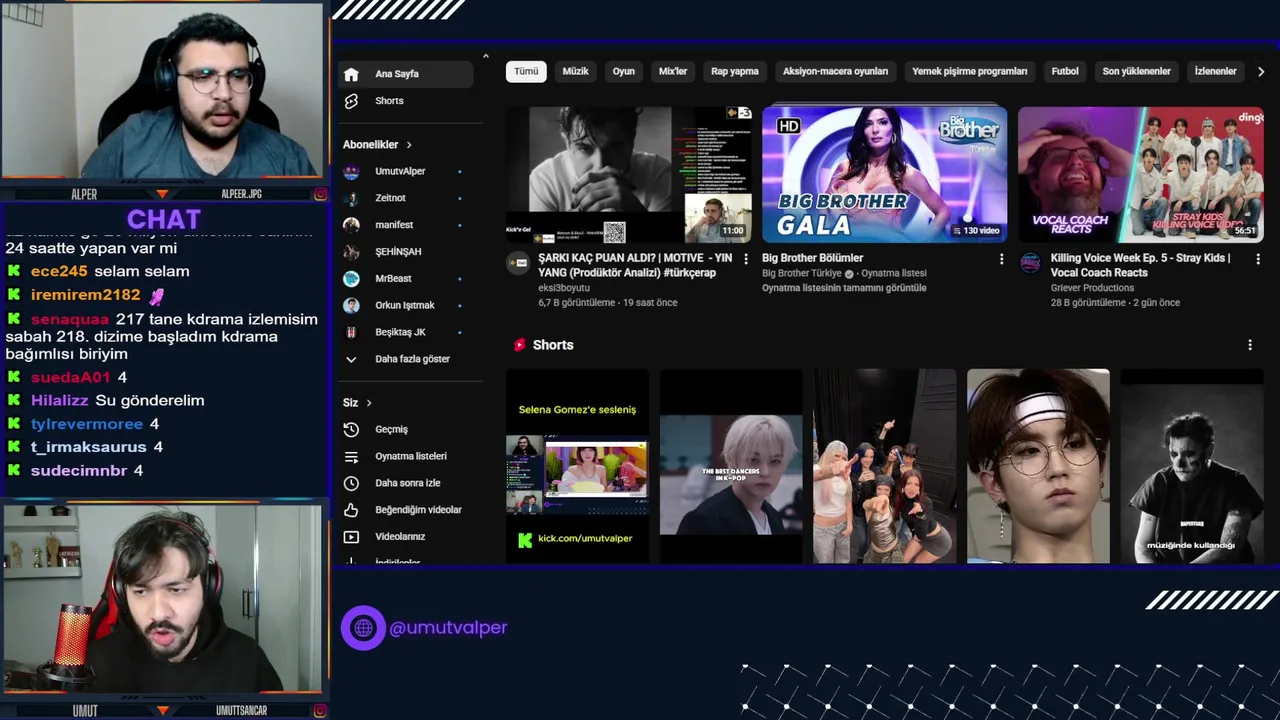This screenshot has width=1280, height=720.
Task: Open Ana Sayfa home icon
Action: (351, 74)
